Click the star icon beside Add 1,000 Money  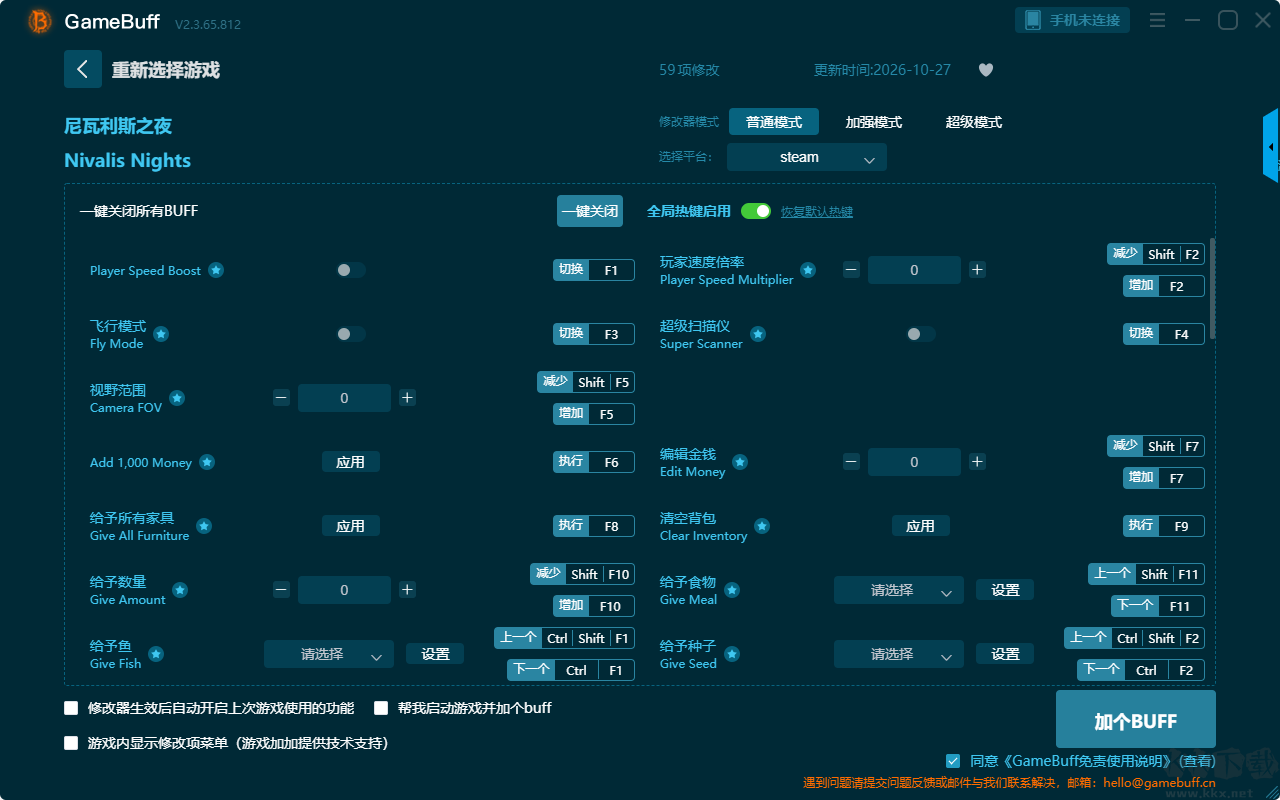(207, 462)
